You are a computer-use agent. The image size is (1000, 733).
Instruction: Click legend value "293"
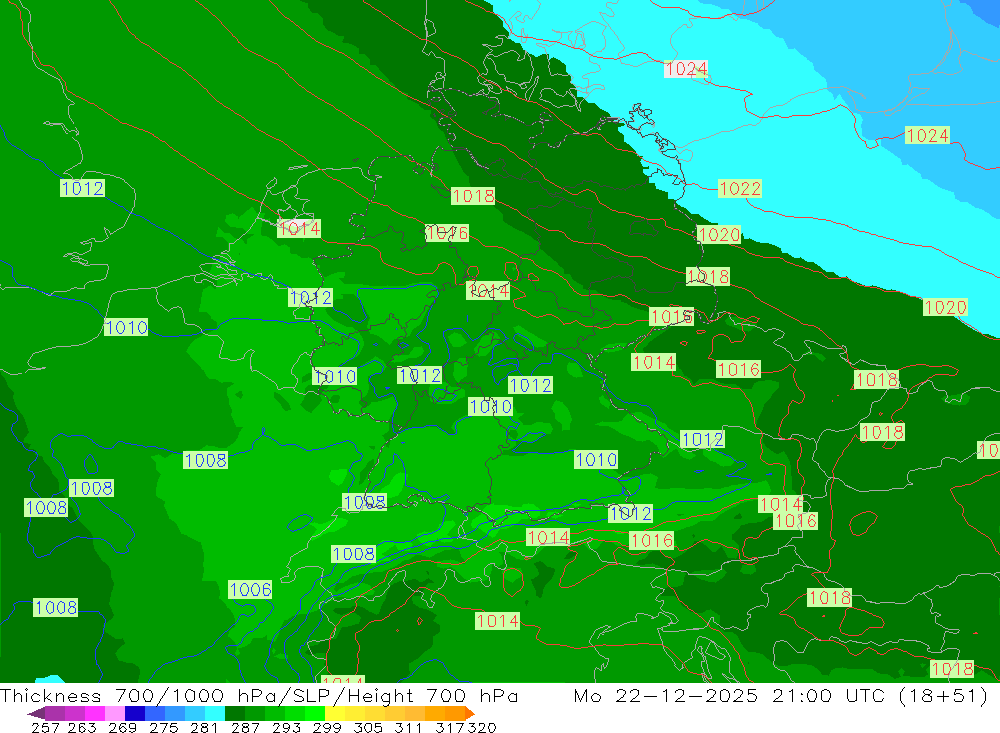(x=284, y=727)
